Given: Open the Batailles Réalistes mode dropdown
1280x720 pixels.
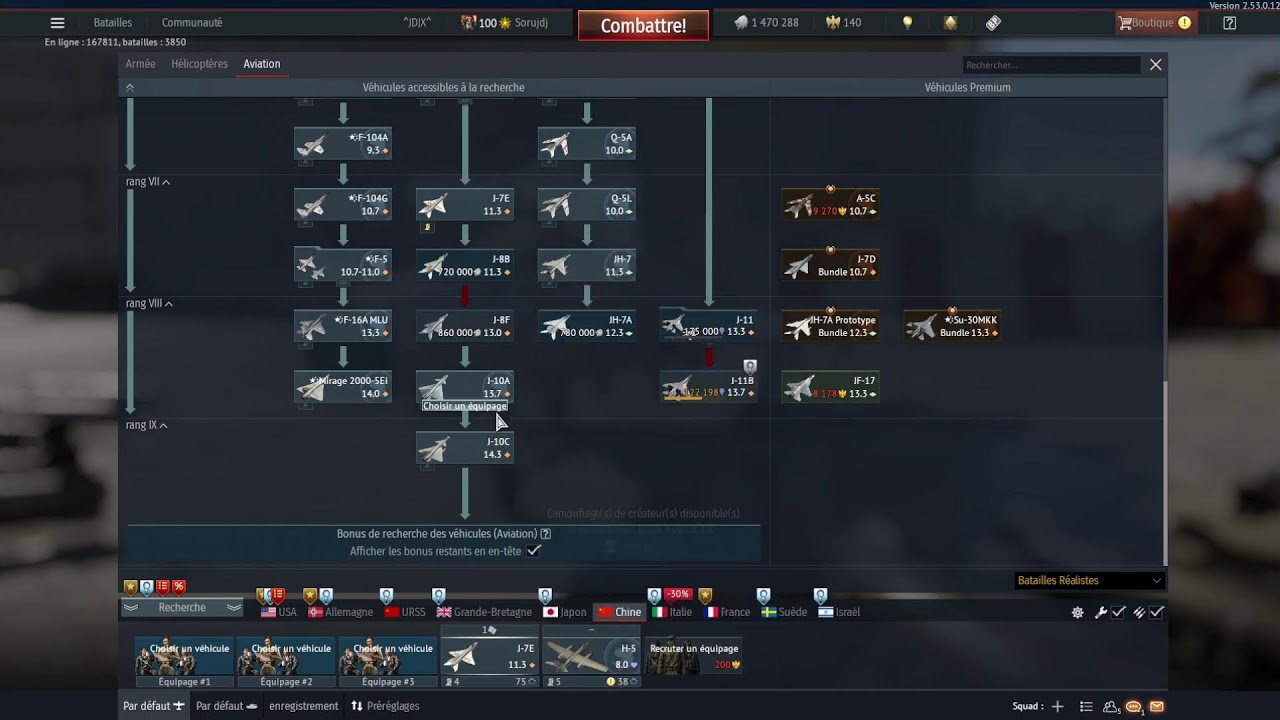Looking at the screenshot, I should pyautogui.click(x=1089, y=580).
